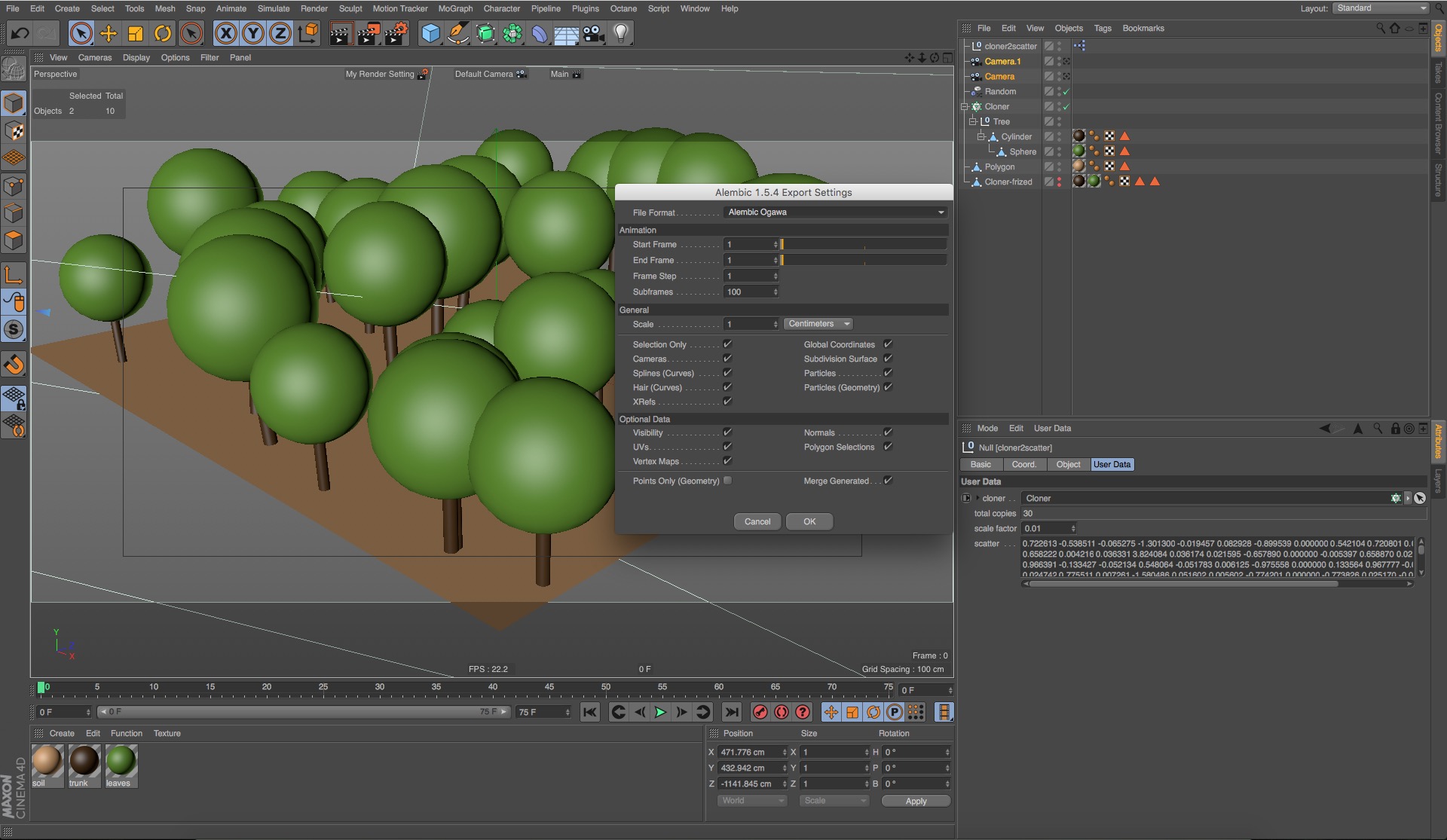Open the MoGraph menu

tap(455, 8)
